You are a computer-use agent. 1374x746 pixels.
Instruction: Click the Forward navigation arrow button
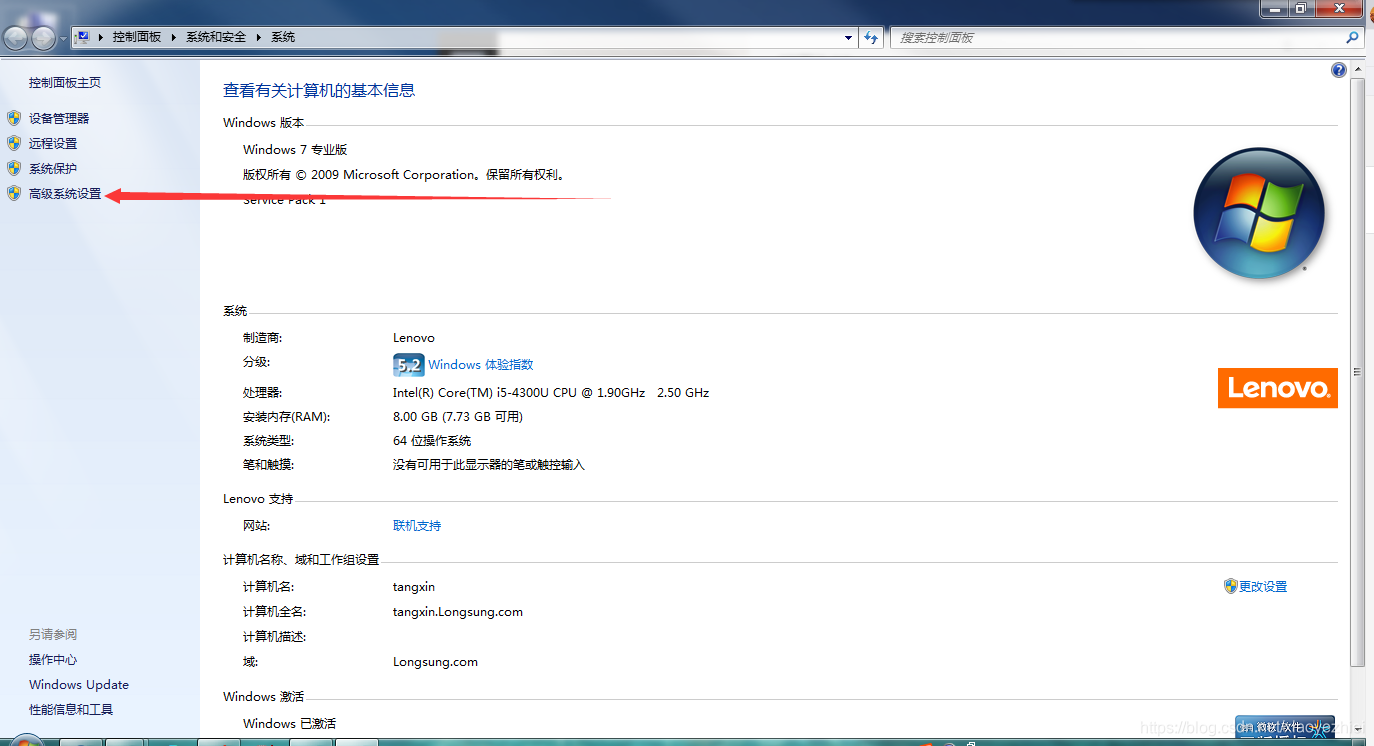coord(44,38)
